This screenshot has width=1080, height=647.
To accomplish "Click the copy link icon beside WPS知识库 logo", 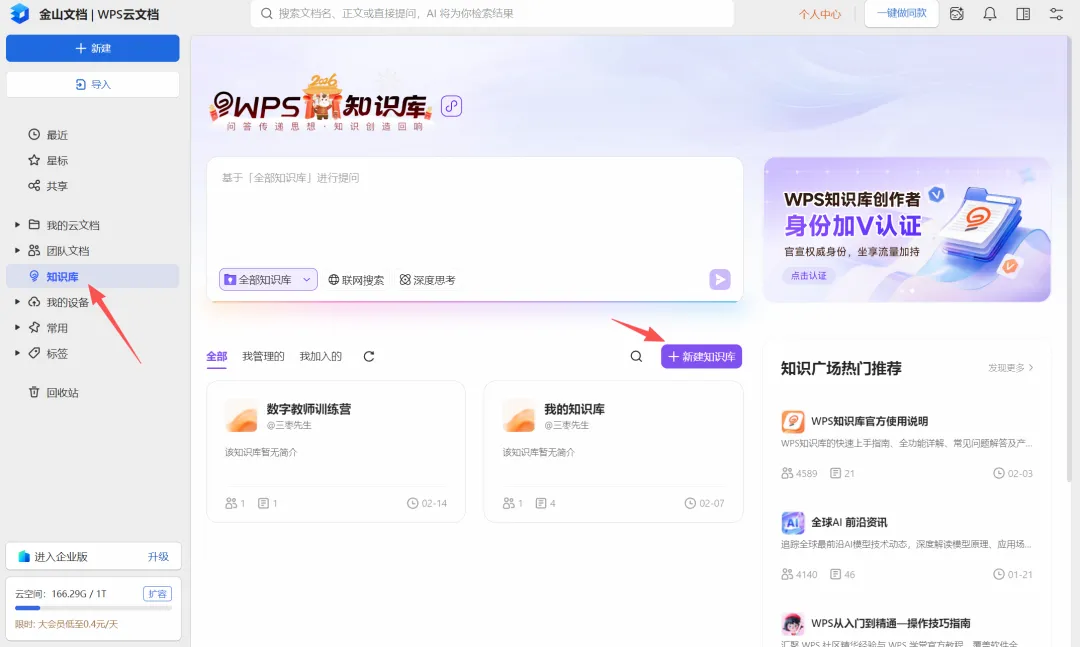I will coord(451,106).
